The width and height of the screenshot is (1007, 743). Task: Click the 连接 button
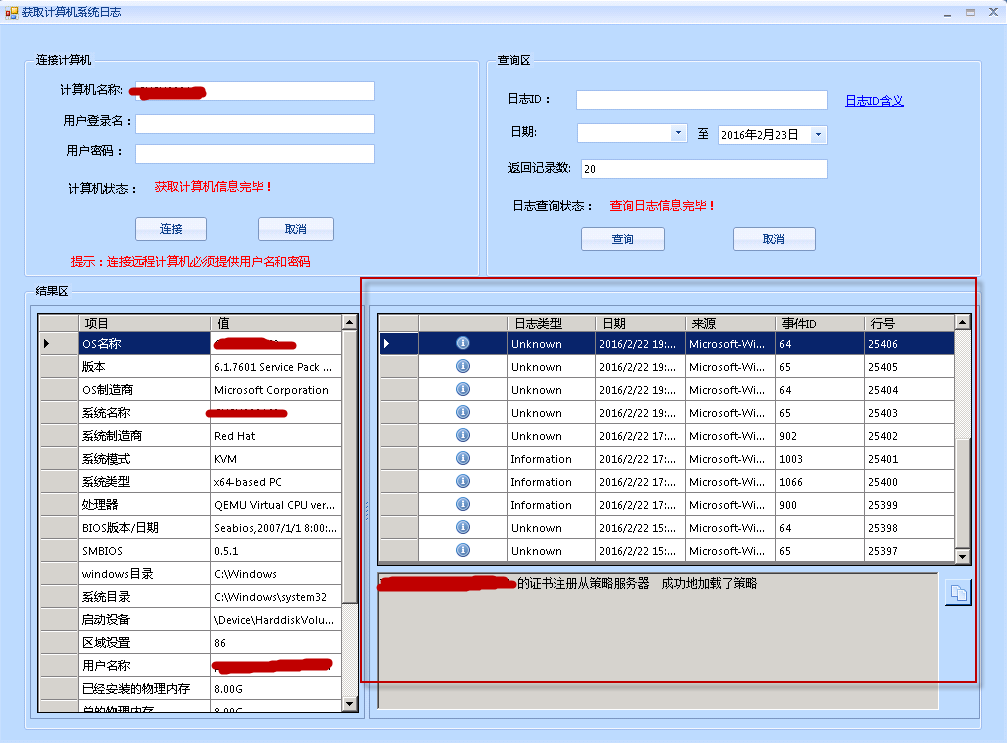(171, 229)
